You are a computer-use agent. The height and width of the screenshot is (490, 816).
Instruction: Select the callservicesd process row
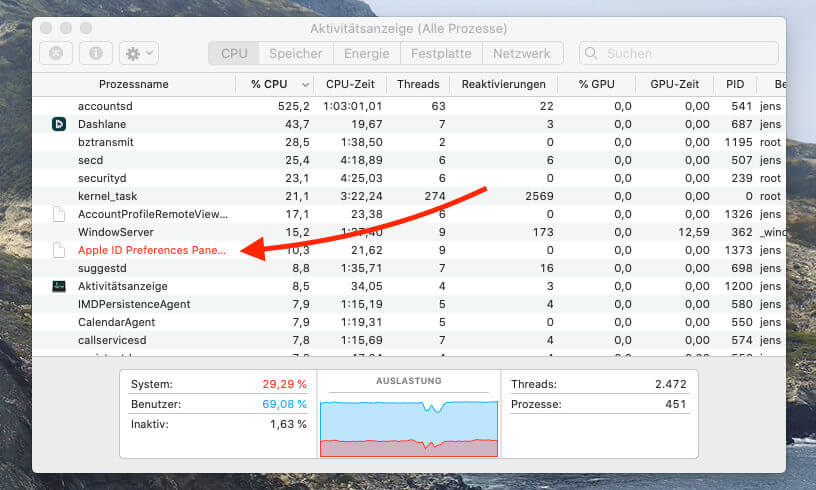pyautogui.click(x=409, y=340)
